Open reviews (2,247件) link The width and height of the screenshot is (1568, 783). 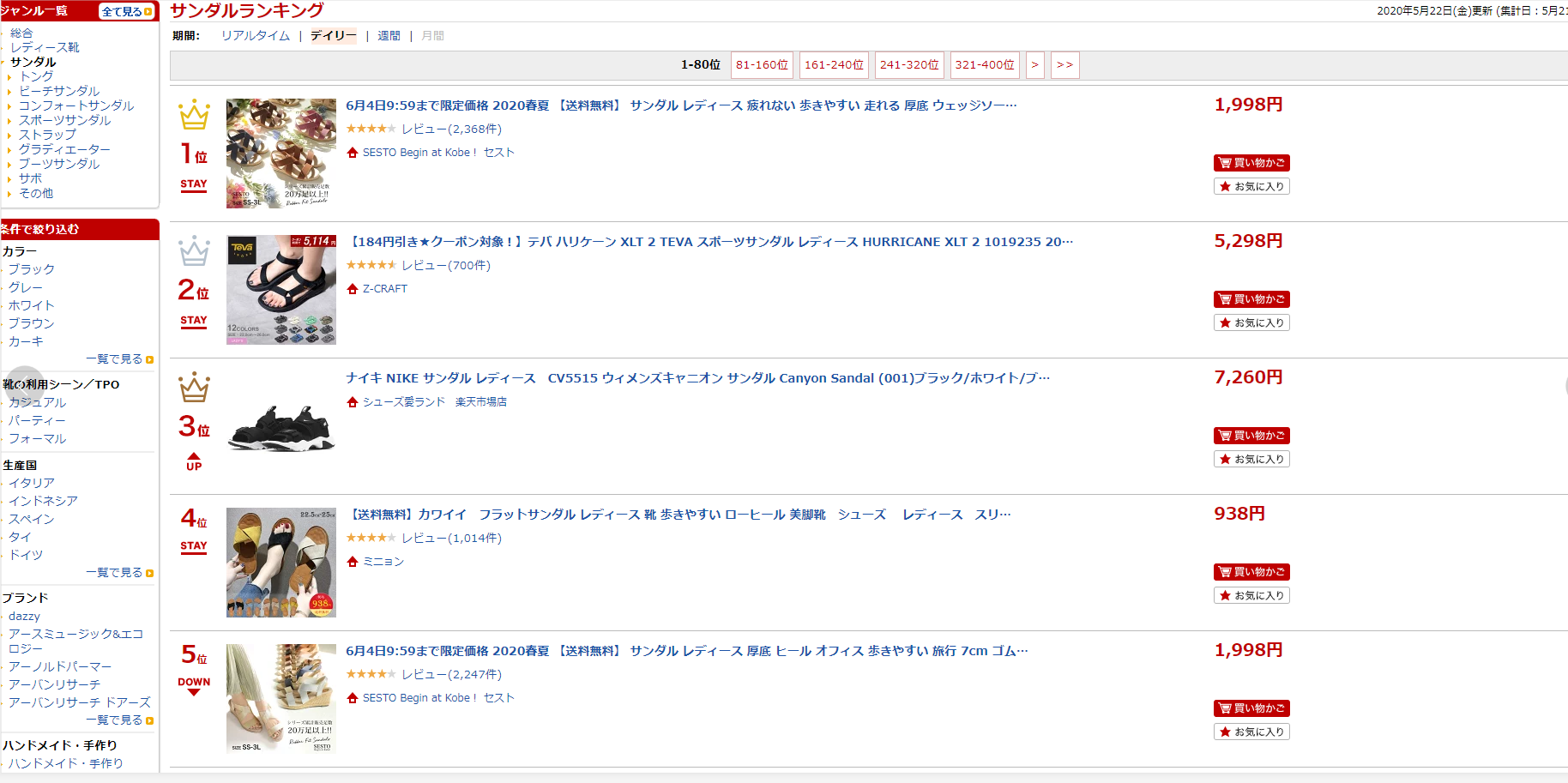(451, 675)
